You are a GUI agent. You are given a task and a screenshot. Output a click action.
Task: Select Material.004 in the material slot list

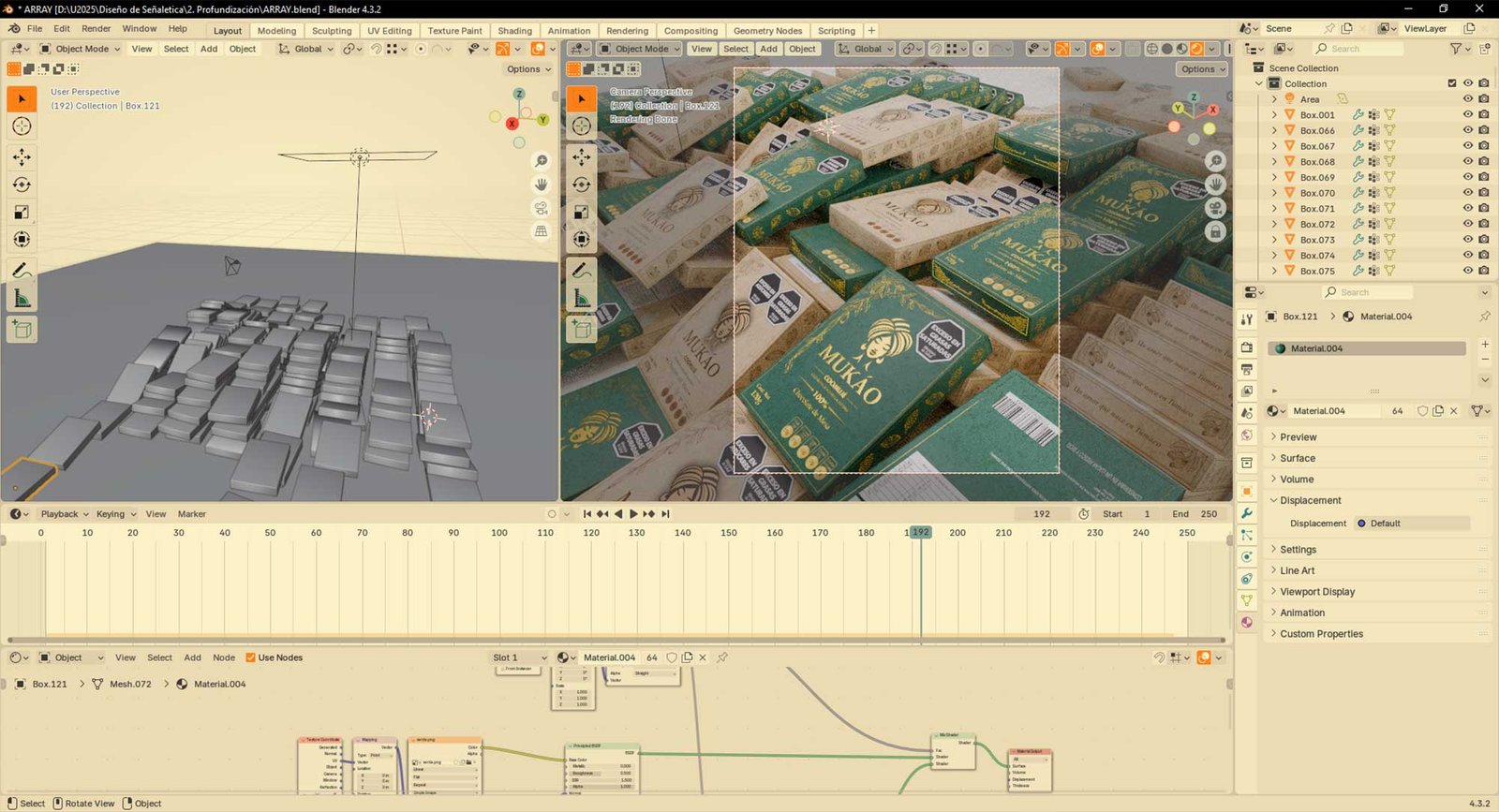(1367, 348)
